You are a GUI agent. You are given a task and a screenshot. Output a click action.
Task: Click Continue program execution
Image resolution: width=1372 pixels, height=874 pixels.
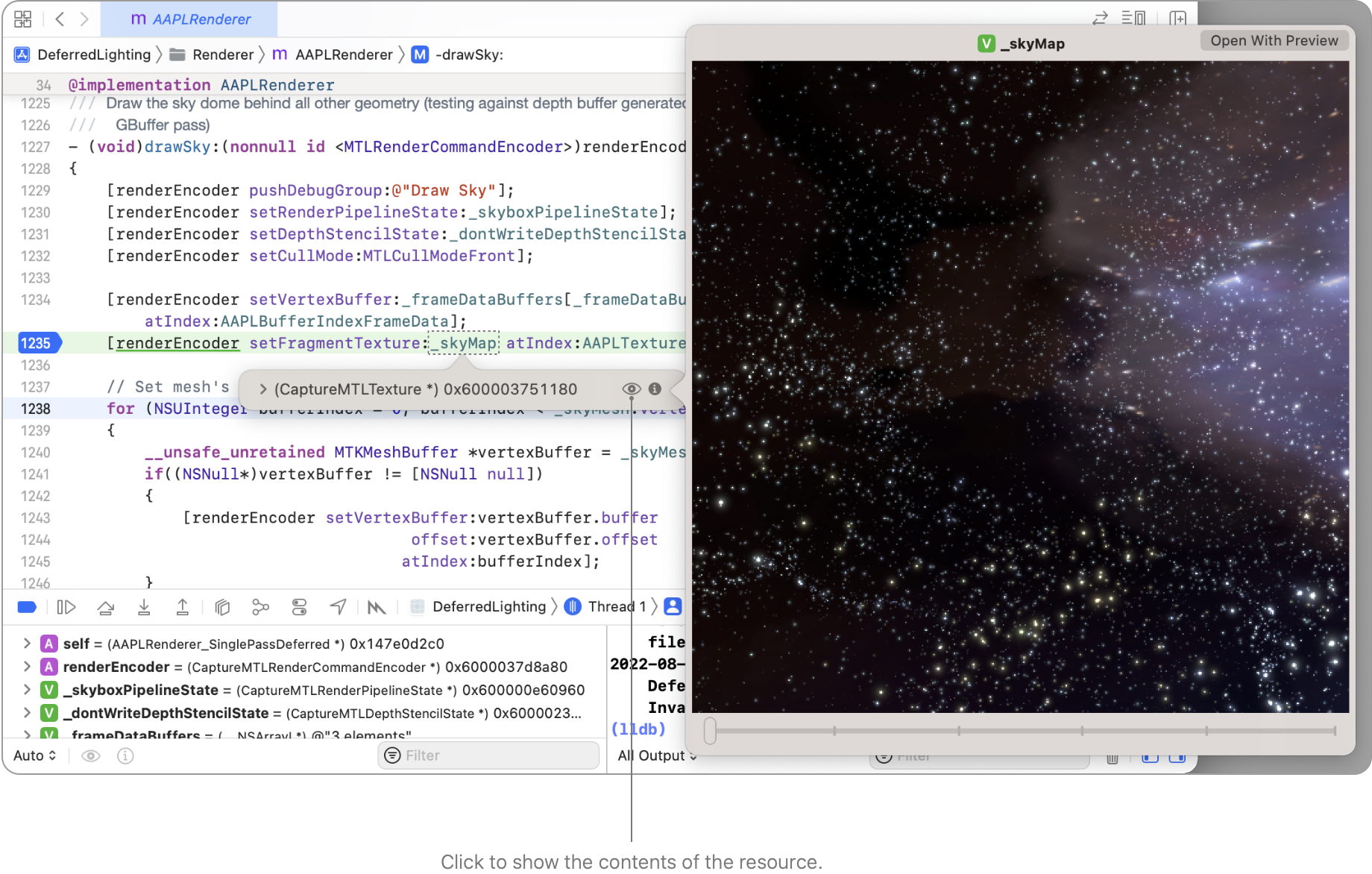tap(66, 606)
